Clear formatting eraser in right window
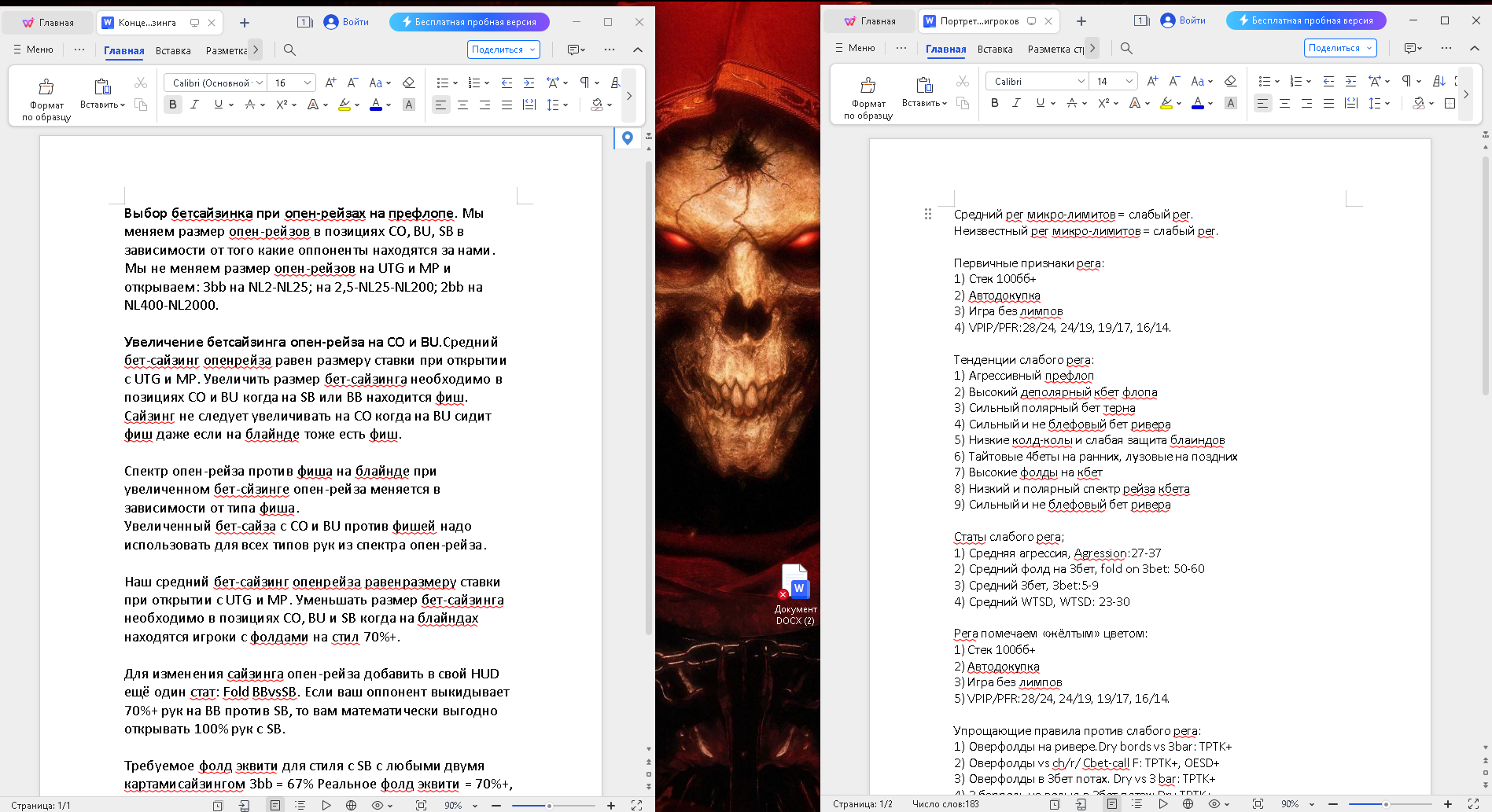Viewport: 1492px width, 812px height. tap(1230, 81)
